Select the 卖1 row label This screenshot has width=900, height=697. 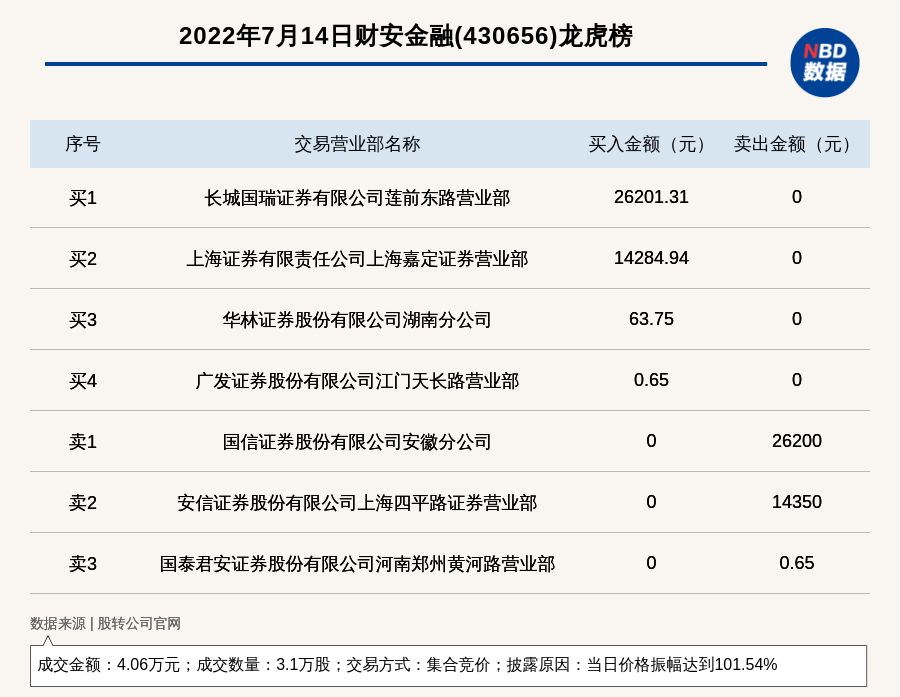(x=83, y=442)
